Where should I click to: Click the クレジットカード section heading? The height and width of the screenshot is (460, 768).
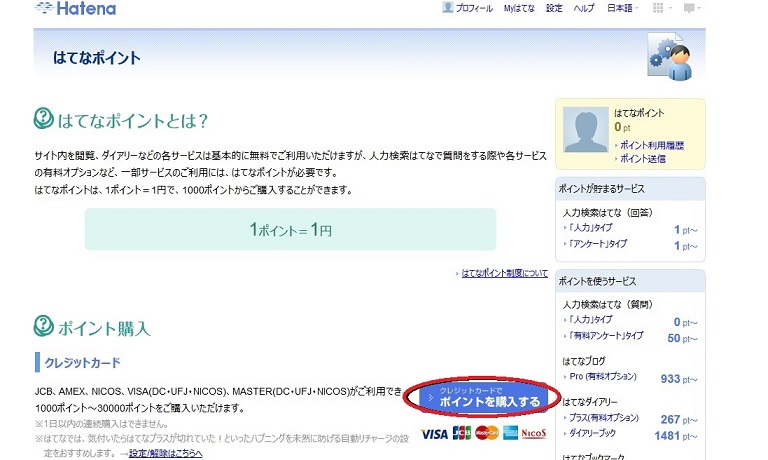[x=82, y=363]
